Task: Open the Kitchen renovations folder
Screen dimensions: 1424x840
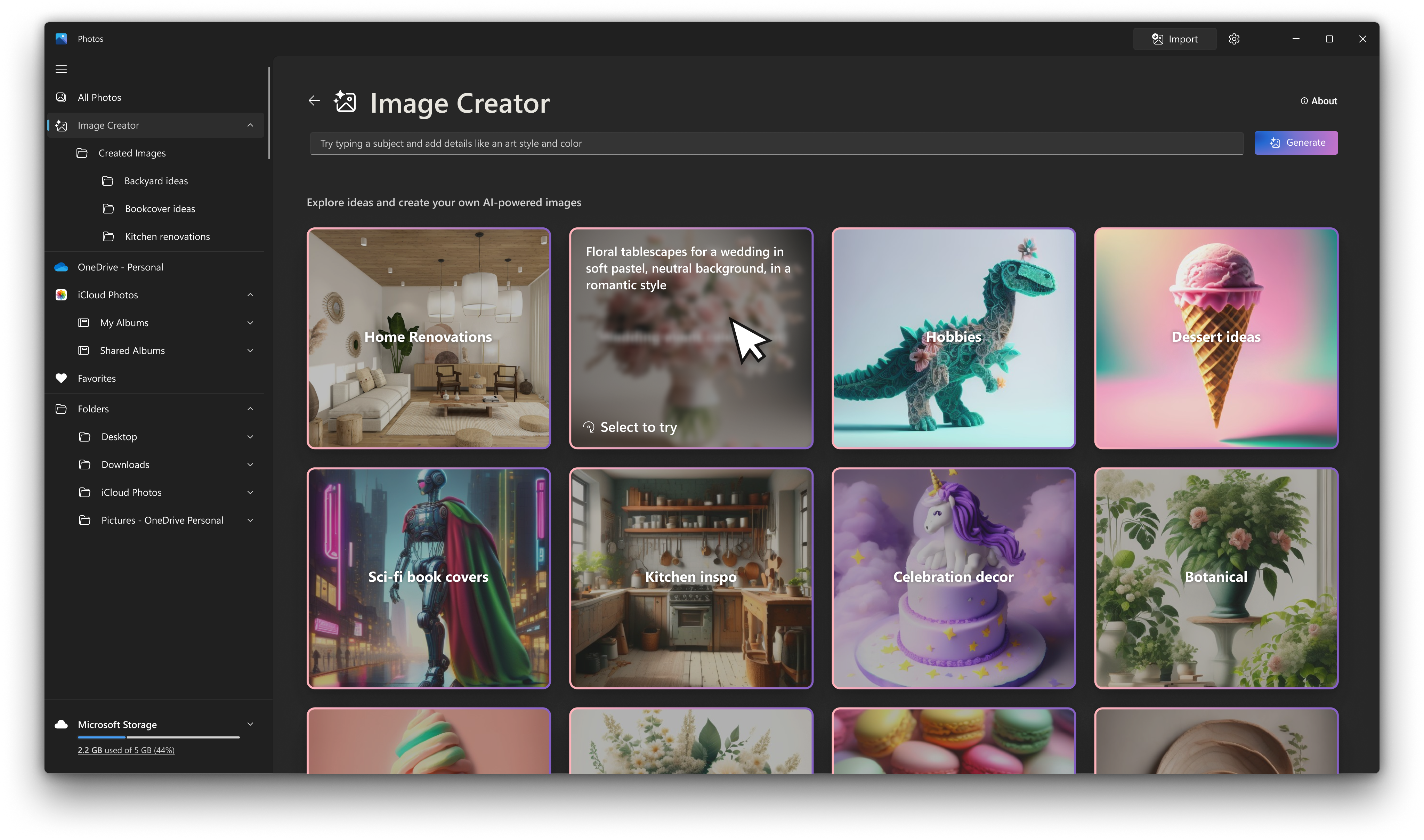Action: (x=167, y=236)
